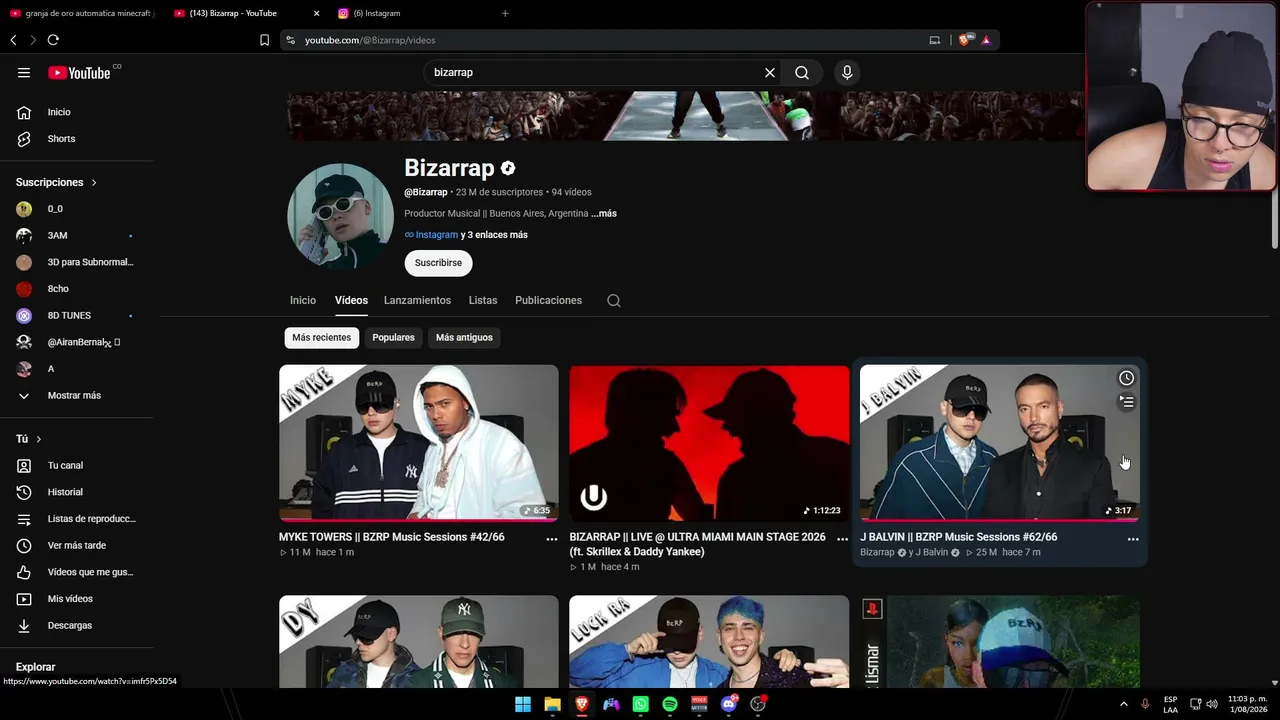Expand the Suscripciones section
The height and width of the screenshot is (720, 1280).
point(56,182)
